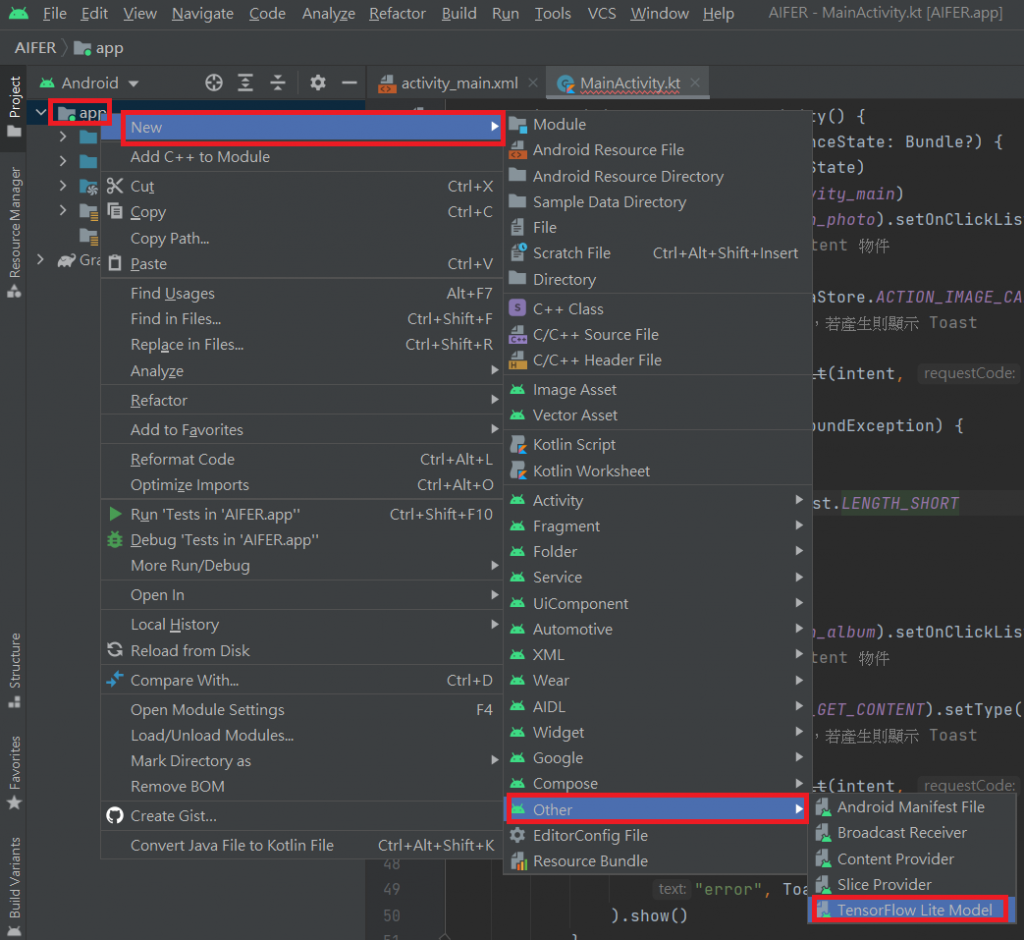
Task: Create new C++ Class
Action: (657, 309)
